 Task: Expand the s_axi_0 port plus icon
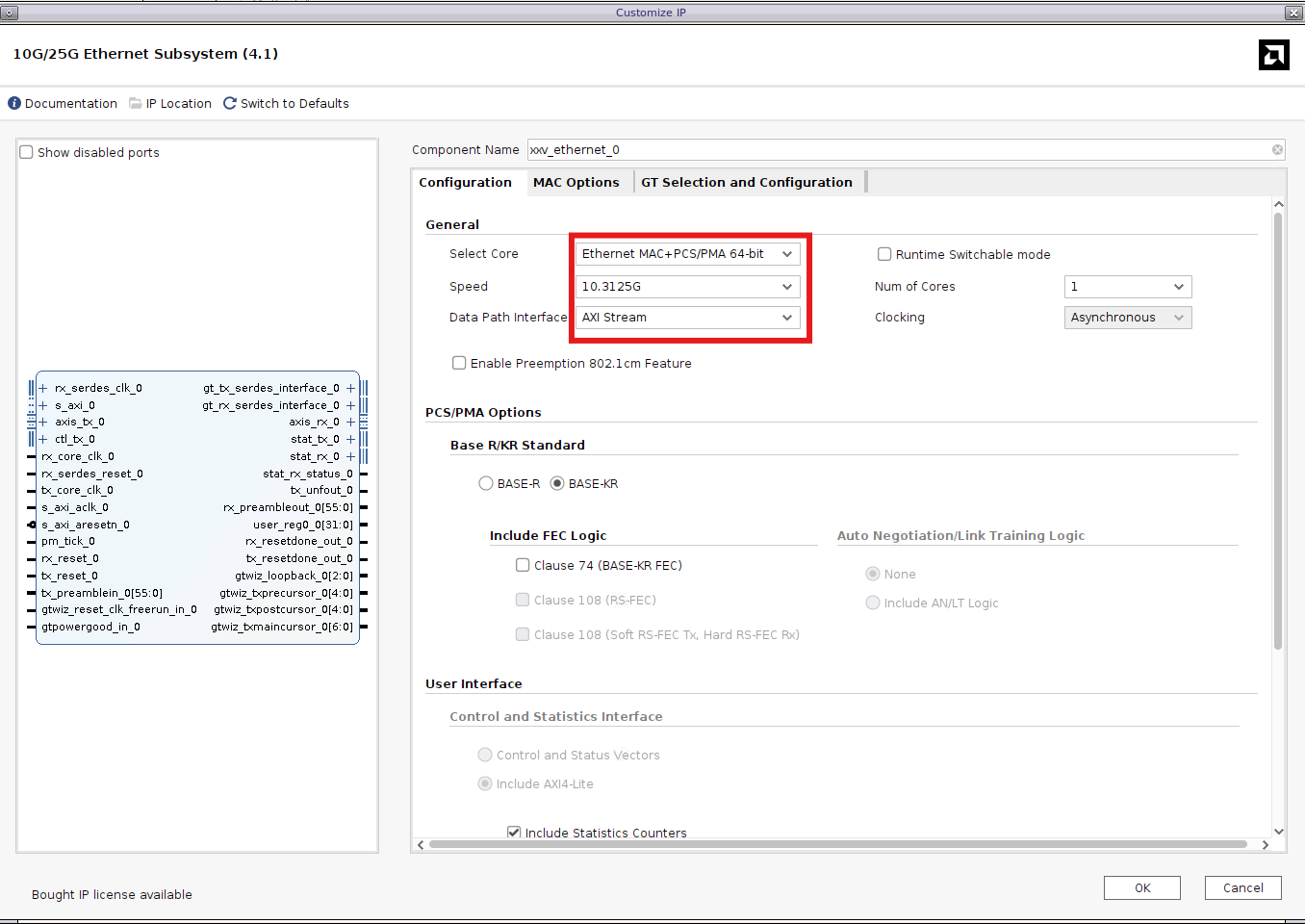tap(43, 405)
